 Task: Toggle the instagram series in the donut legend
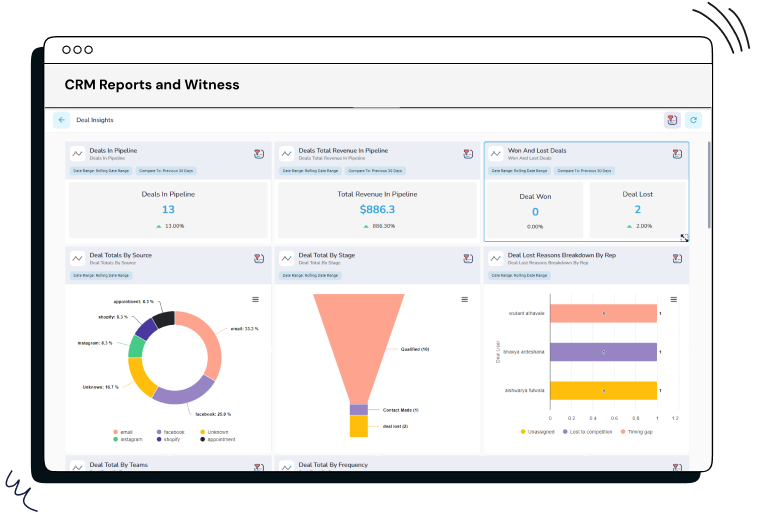coord(128,439)
